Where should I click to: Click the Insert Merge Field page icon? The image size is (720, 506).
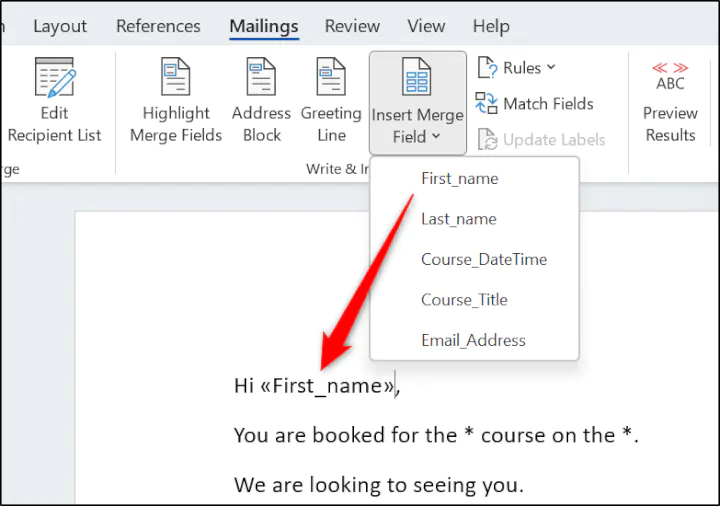tap(416, 76)
